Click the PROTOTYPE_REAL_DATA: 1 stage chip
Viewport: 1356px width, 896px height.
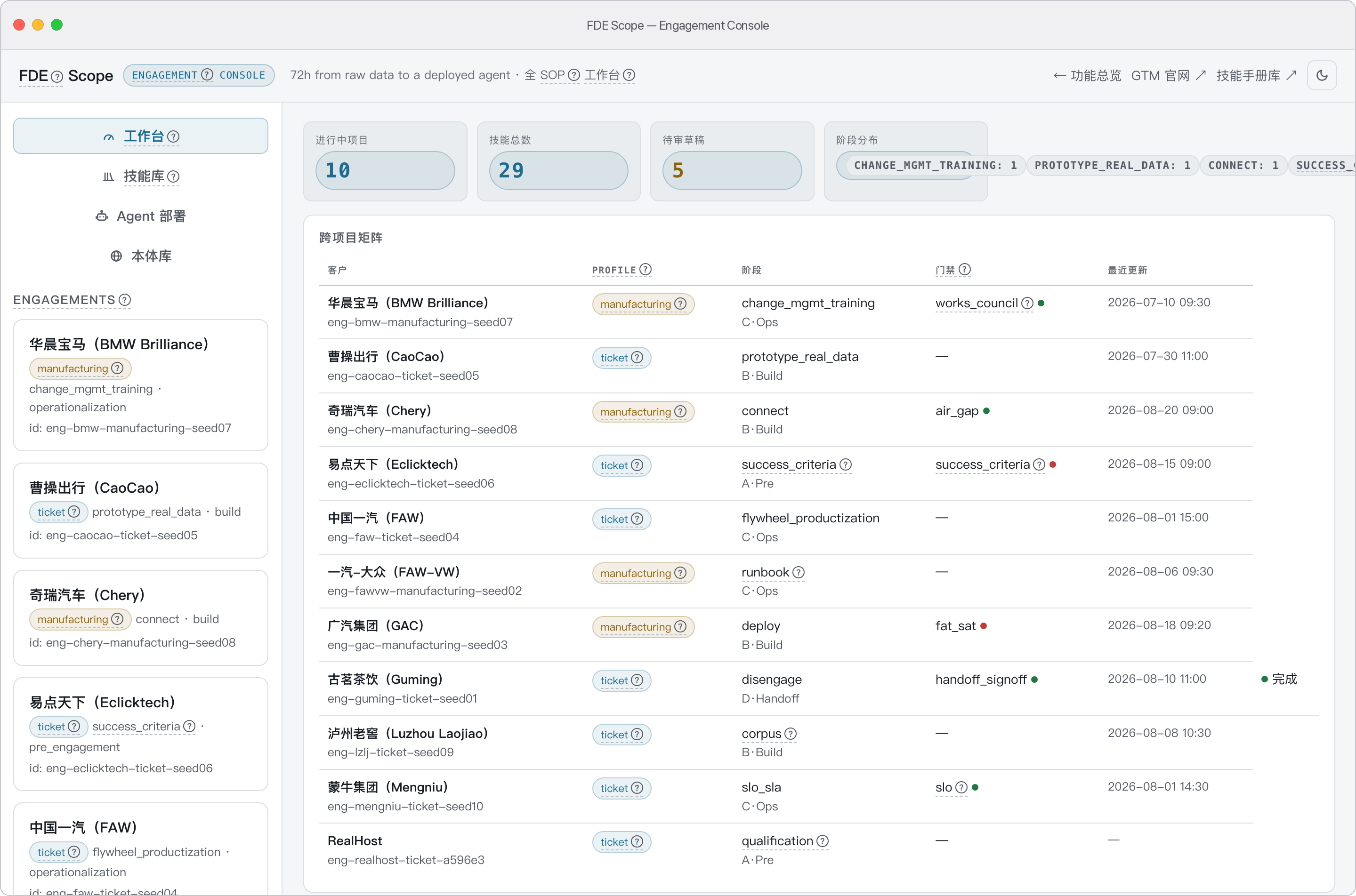pos(1112,165)
